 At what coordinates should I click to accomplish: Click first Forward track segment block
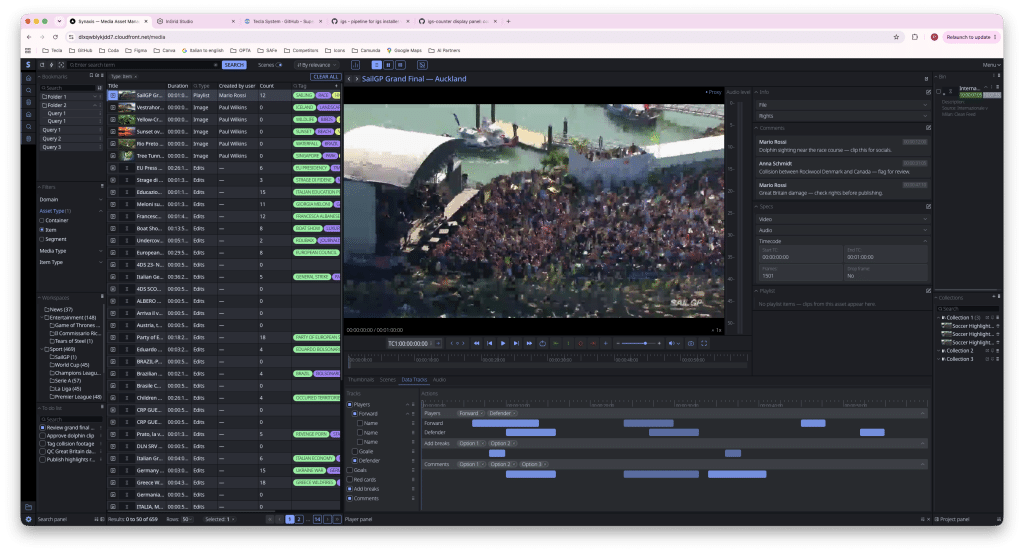point(505,423)
